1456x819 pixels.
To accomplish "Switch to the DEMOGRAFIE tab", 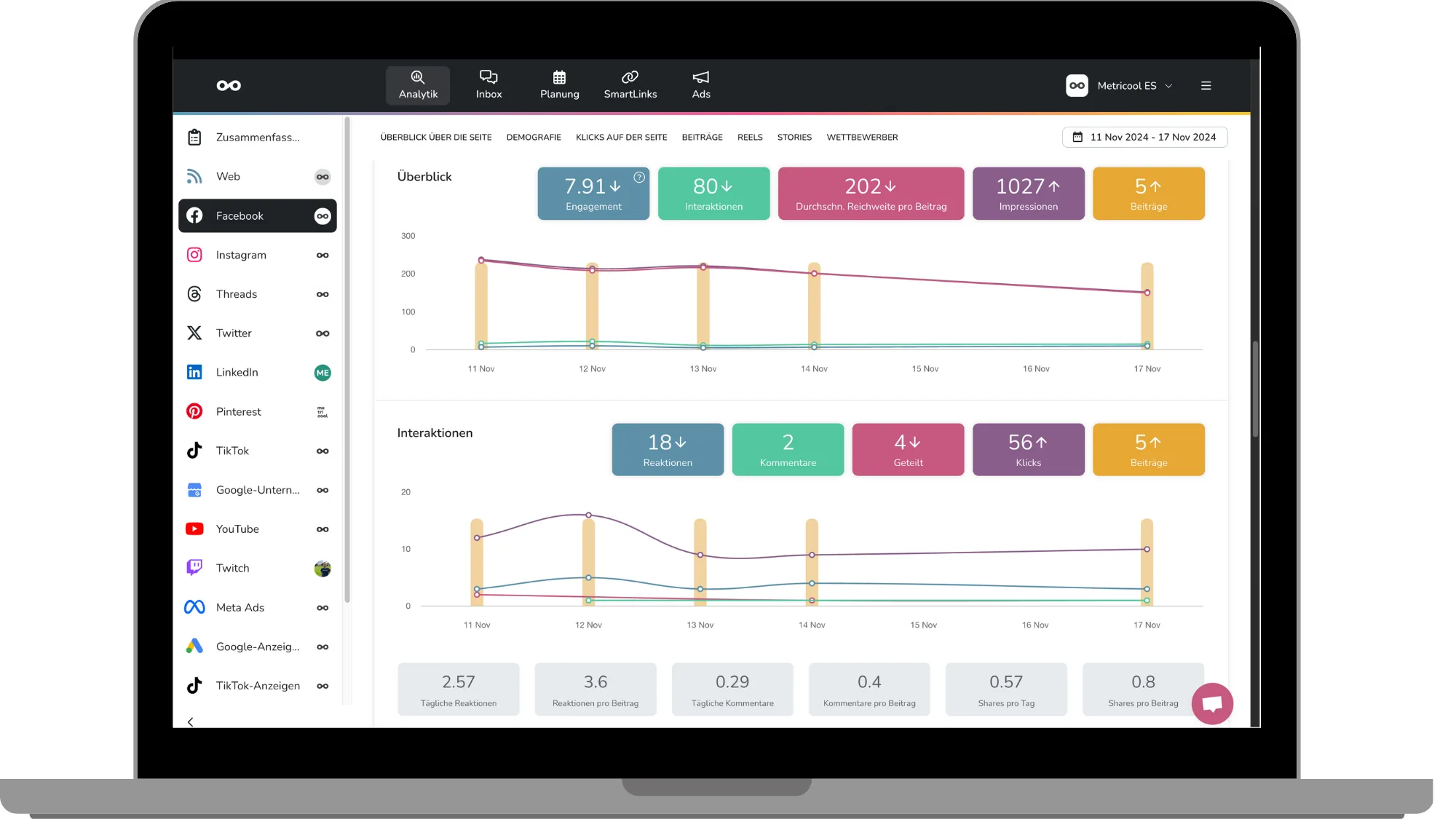I will 533,138.
